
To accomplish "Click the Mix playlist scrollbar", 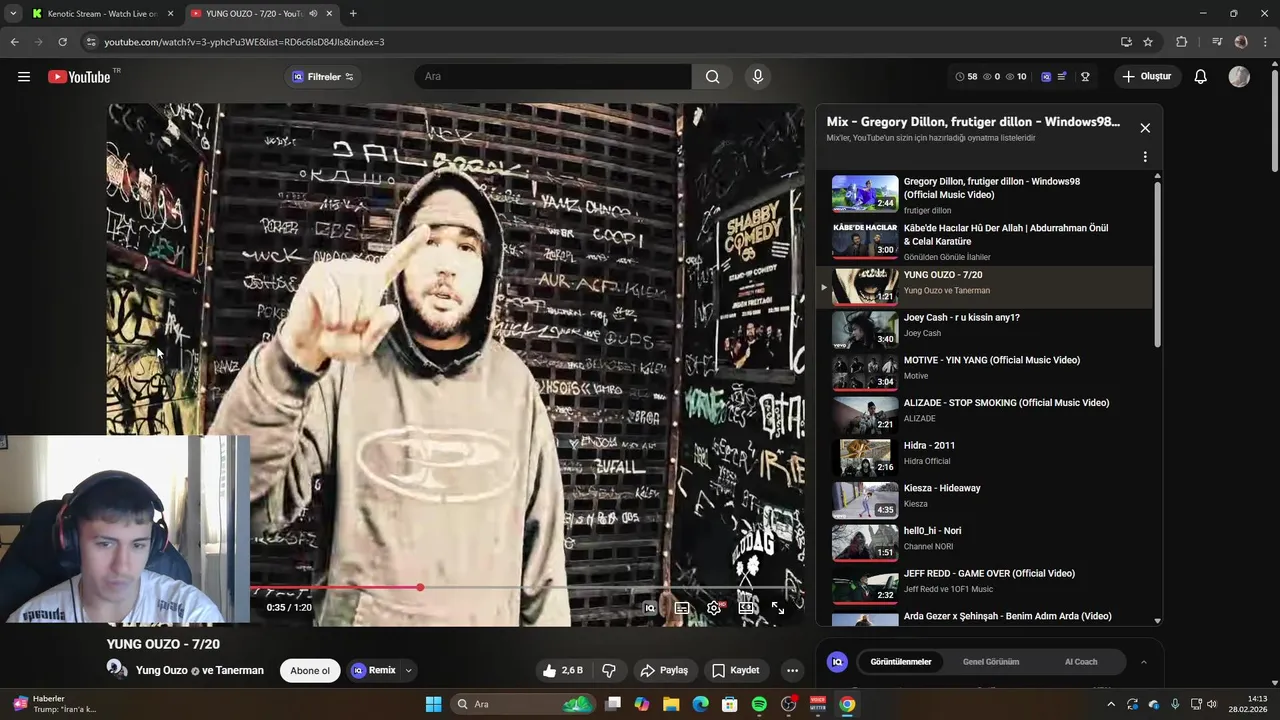I will click(1158, 265).
